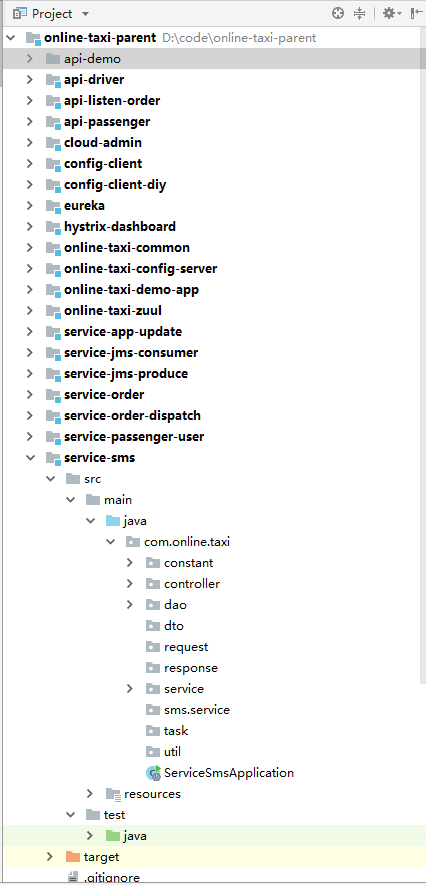Select the hystrix-dashboard module

click(x=120, y=226)
